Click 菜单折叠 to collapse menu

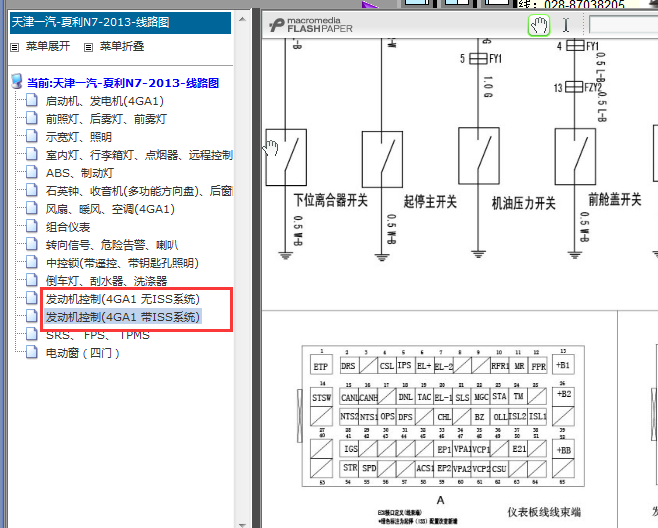(x=122, y=46)
